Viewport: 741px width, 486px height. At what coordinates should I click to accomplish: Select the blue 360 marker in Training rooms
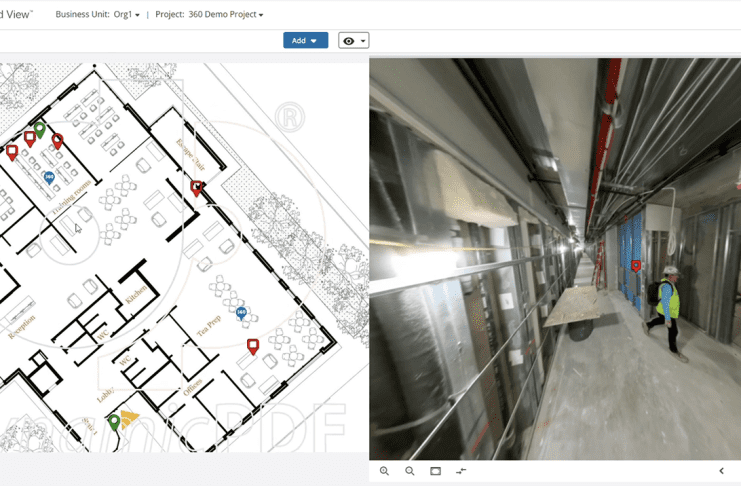coord(49,177)
